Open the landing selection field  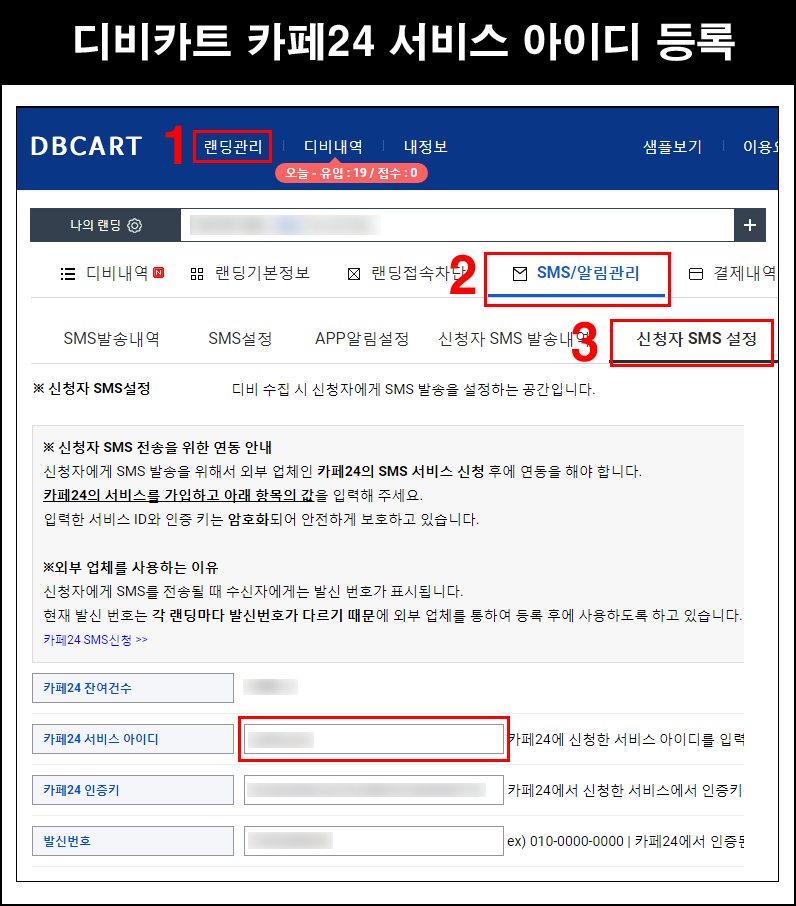[457, 225]
